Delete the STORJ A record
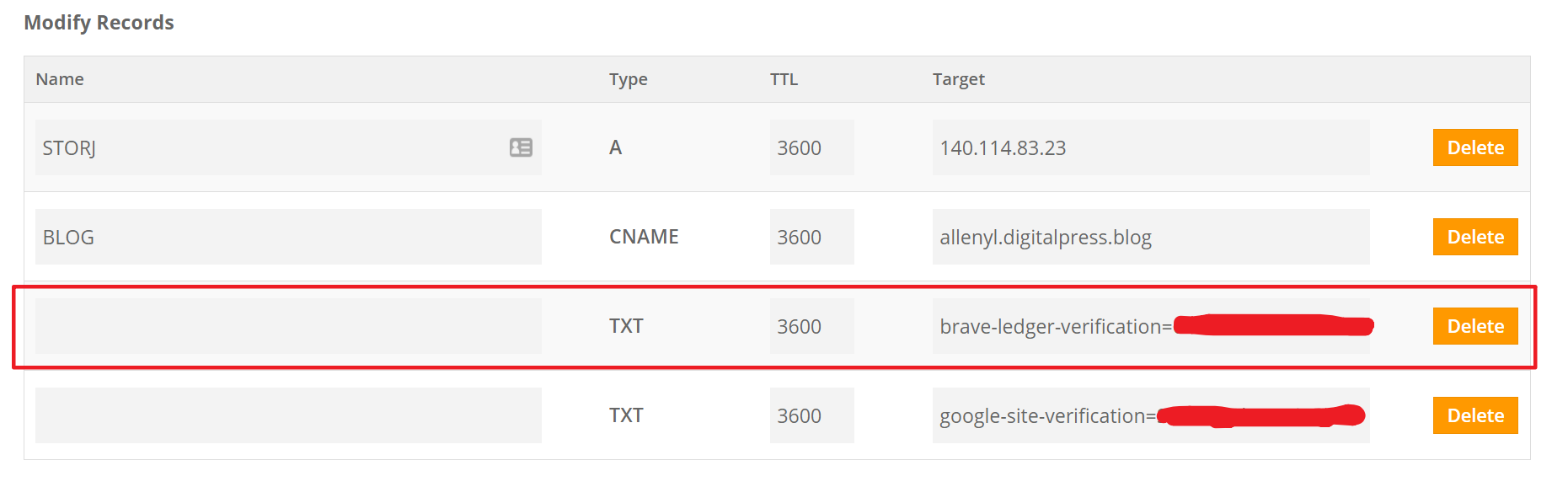The image size is (1568, 487). pyautogui.click(x=1474, y=147)
